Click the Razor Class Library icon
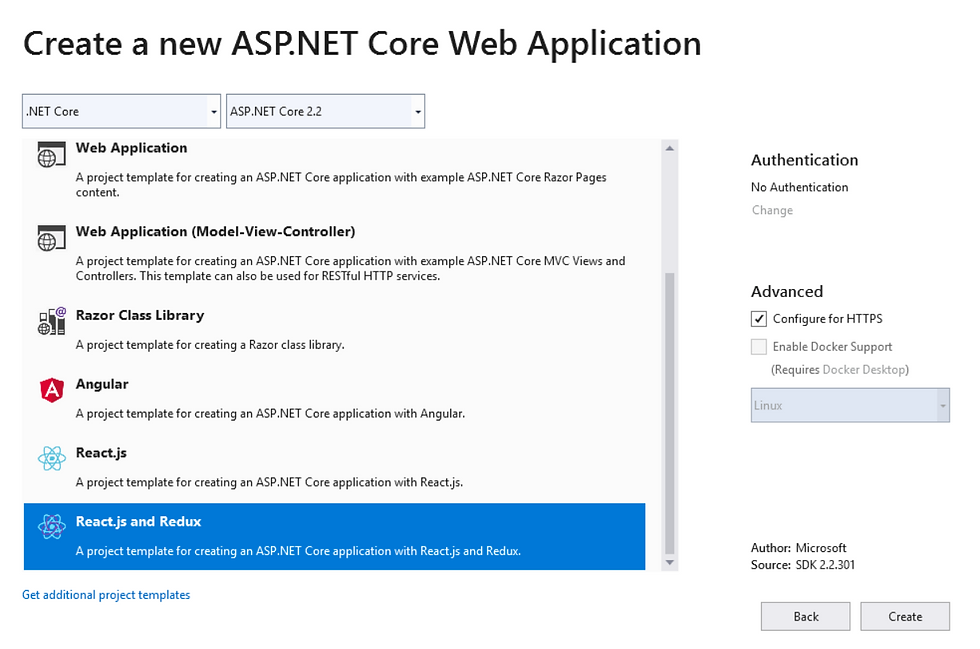Image resolution: width=980 pixels, height=649 pixels. tap(51, 321)
